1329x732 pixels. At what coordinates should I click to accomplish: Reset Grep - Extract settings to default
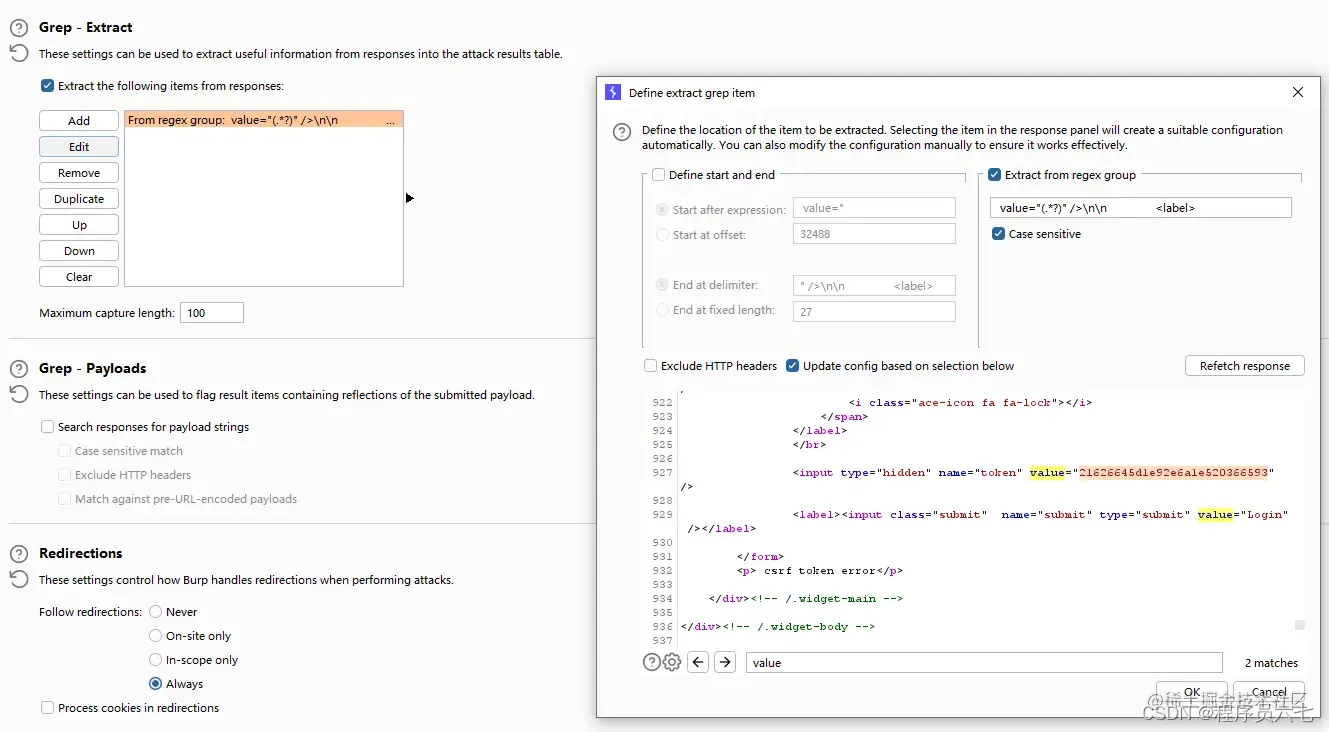19,54
